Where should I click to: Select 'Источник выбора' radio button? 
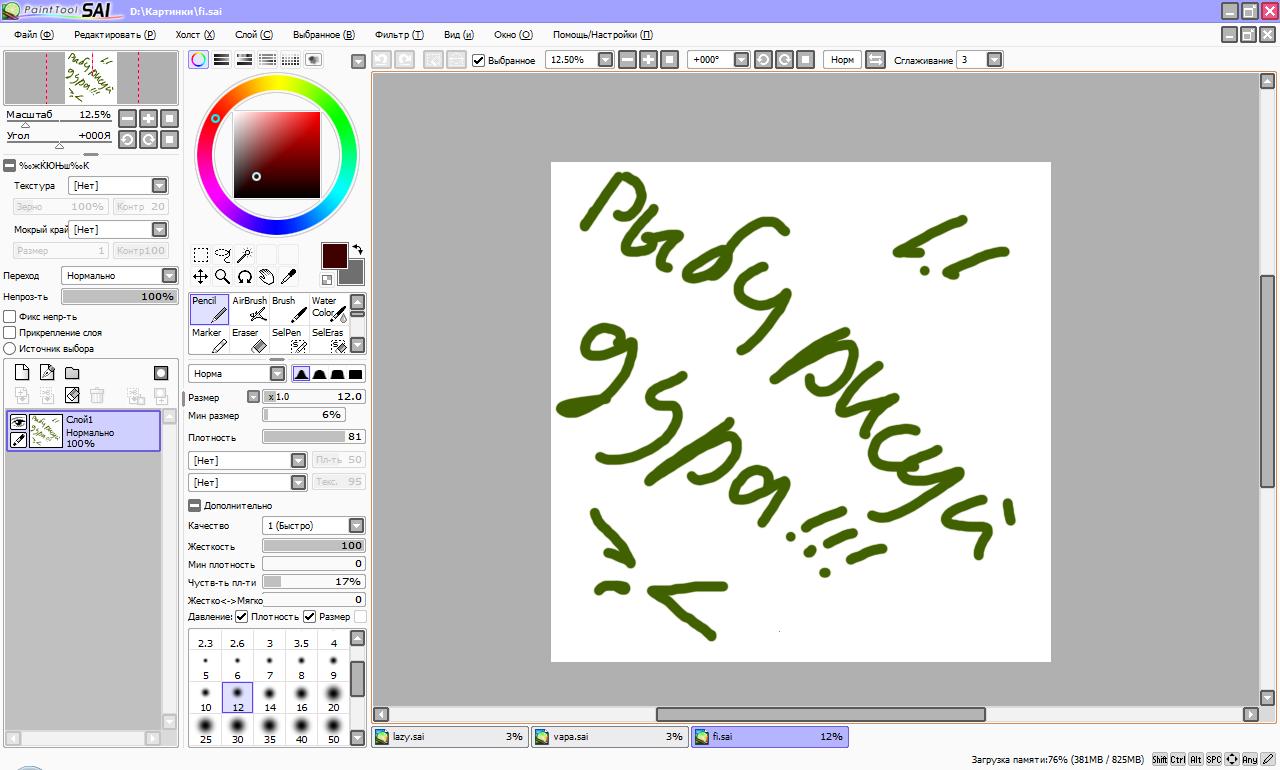(x=10, y=349)
